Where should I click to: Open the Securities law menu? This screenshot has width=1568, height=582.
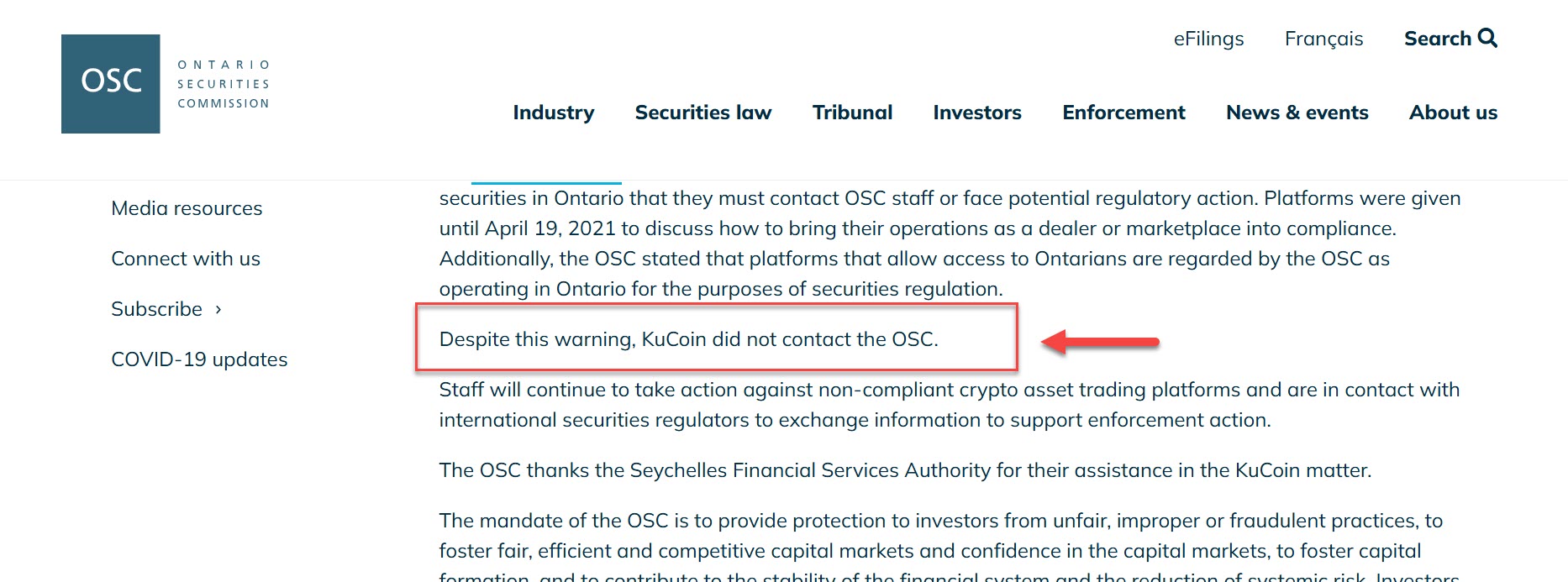(702, 113)
